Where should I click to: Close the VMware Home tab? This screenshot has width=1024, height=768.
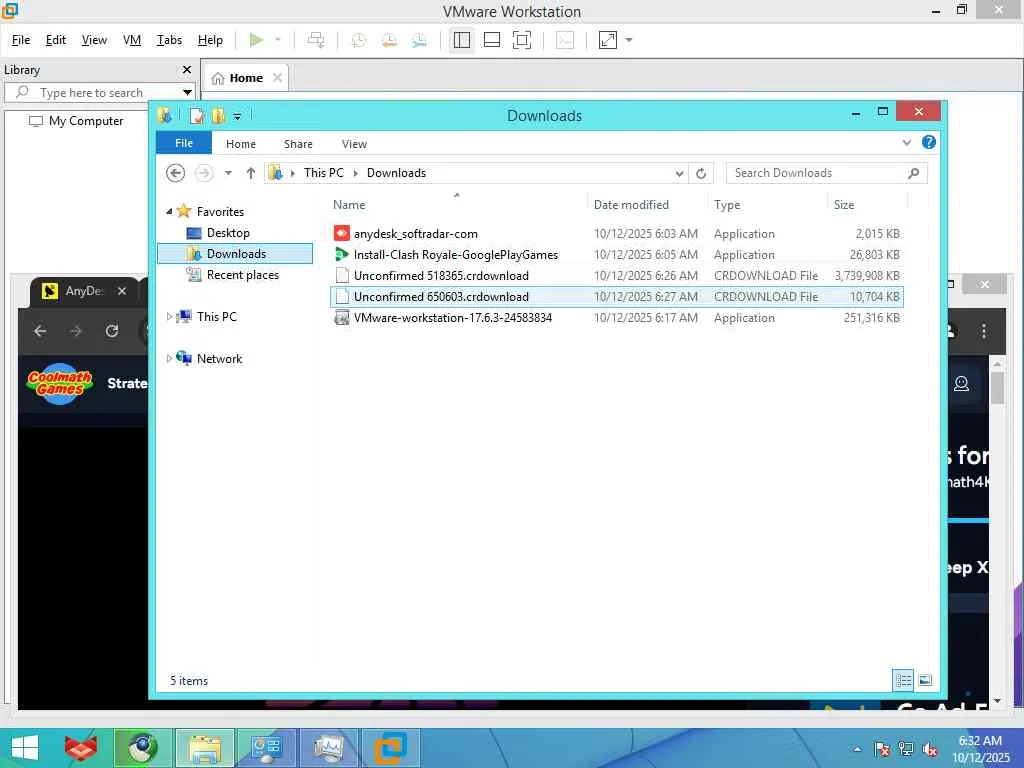[277, 78]
